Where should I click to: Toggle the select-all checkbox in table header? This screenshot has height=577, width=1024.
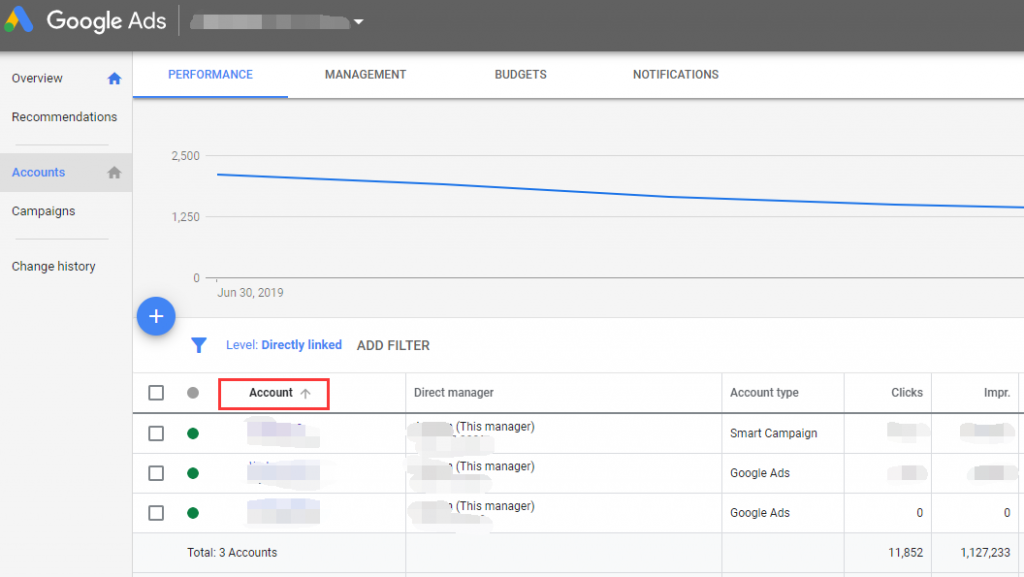(x=156, y=393)
